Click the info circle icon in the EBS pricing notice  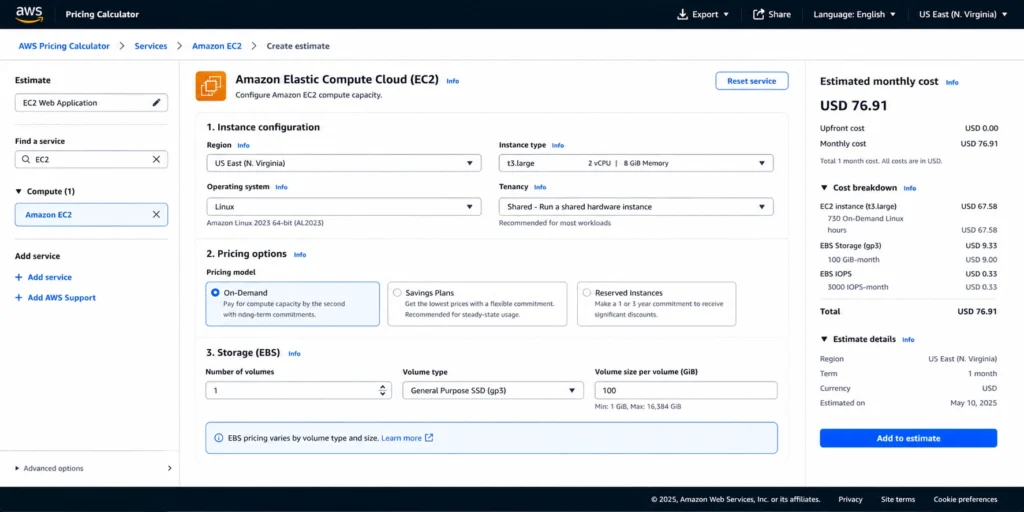[x=219, y=438]
